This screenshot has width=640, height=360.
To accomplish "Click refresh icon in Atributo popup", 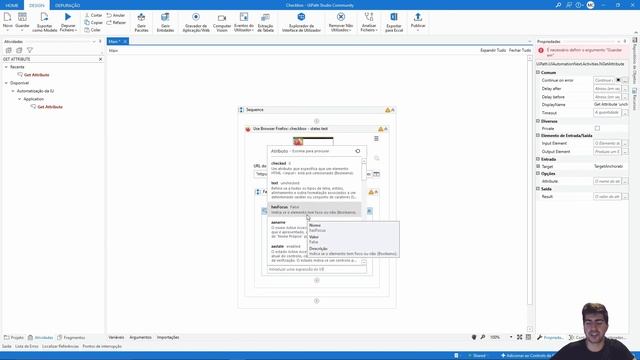I will [358, 151].
